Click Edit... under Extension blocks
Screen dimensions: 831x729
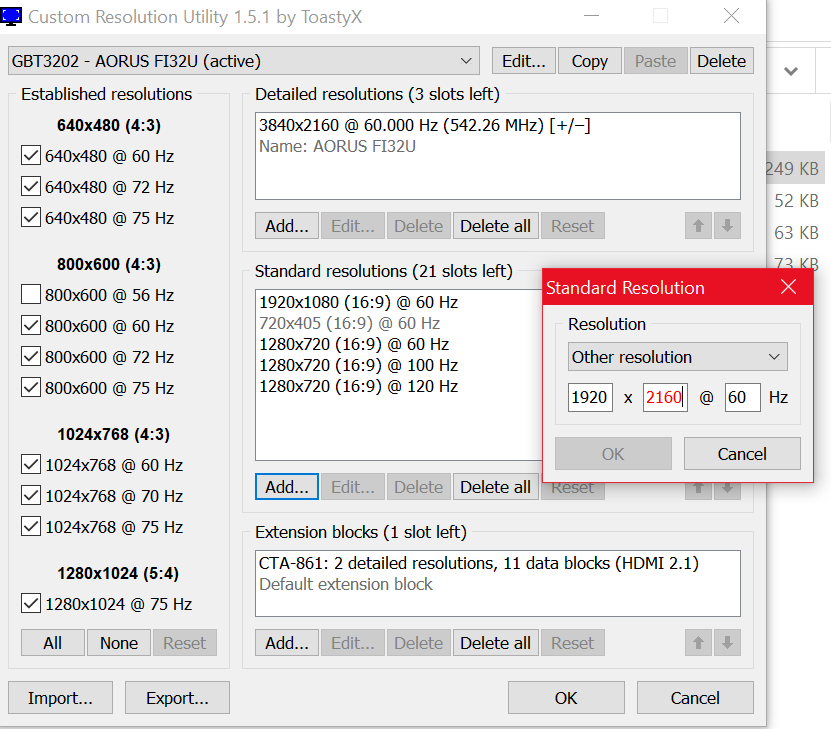[x=352, y=643]
